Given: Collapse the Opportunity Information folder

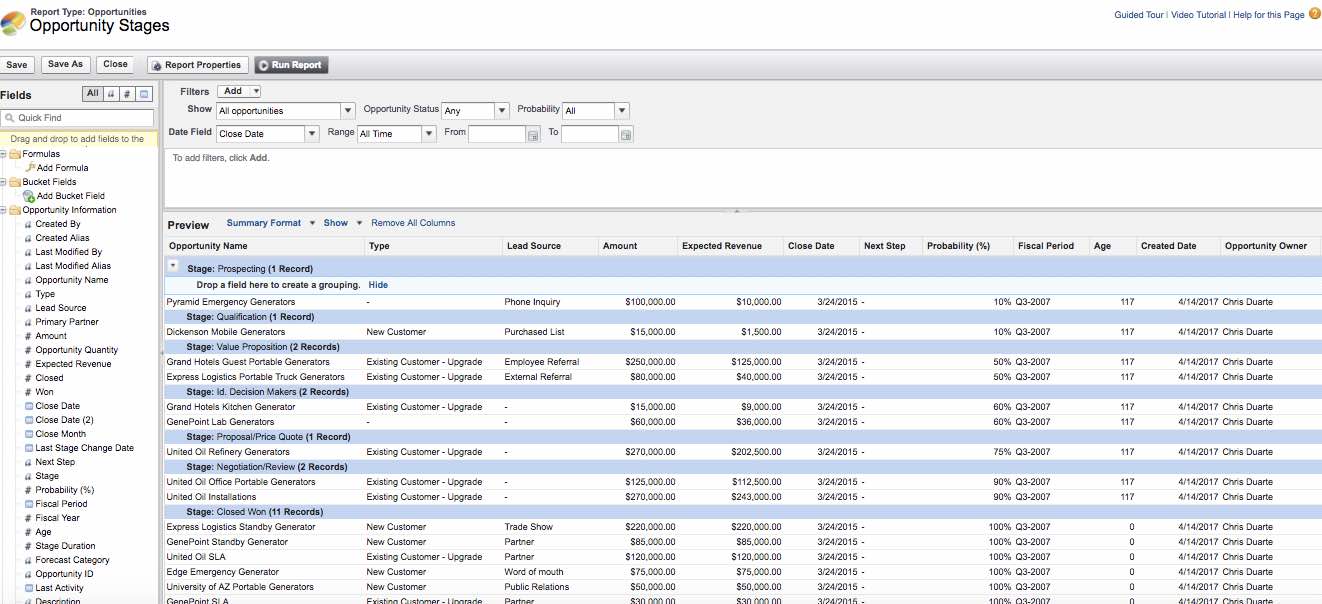Looking at the screenshot, I should [4, 210].
